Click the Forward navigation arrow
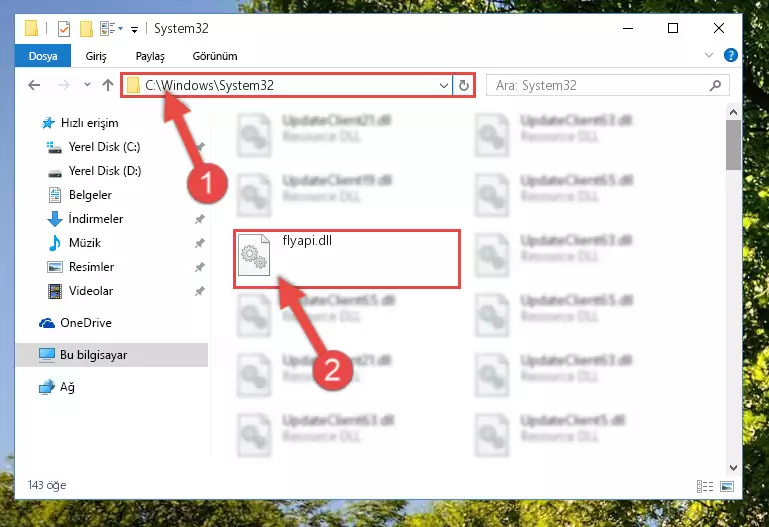The width and height of the screenshot is (769, 527). tap(63, 85)
